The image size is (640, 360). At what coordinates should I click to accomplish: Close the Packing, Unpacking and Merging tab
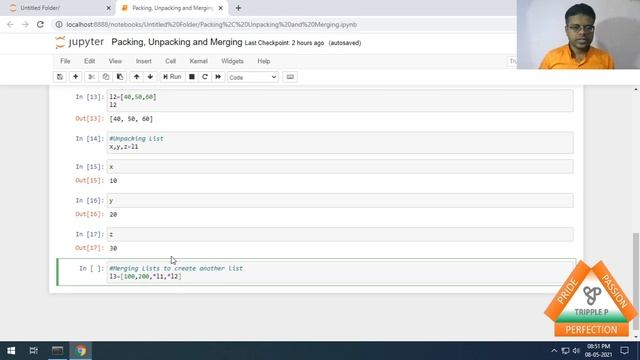click(220, 8)
